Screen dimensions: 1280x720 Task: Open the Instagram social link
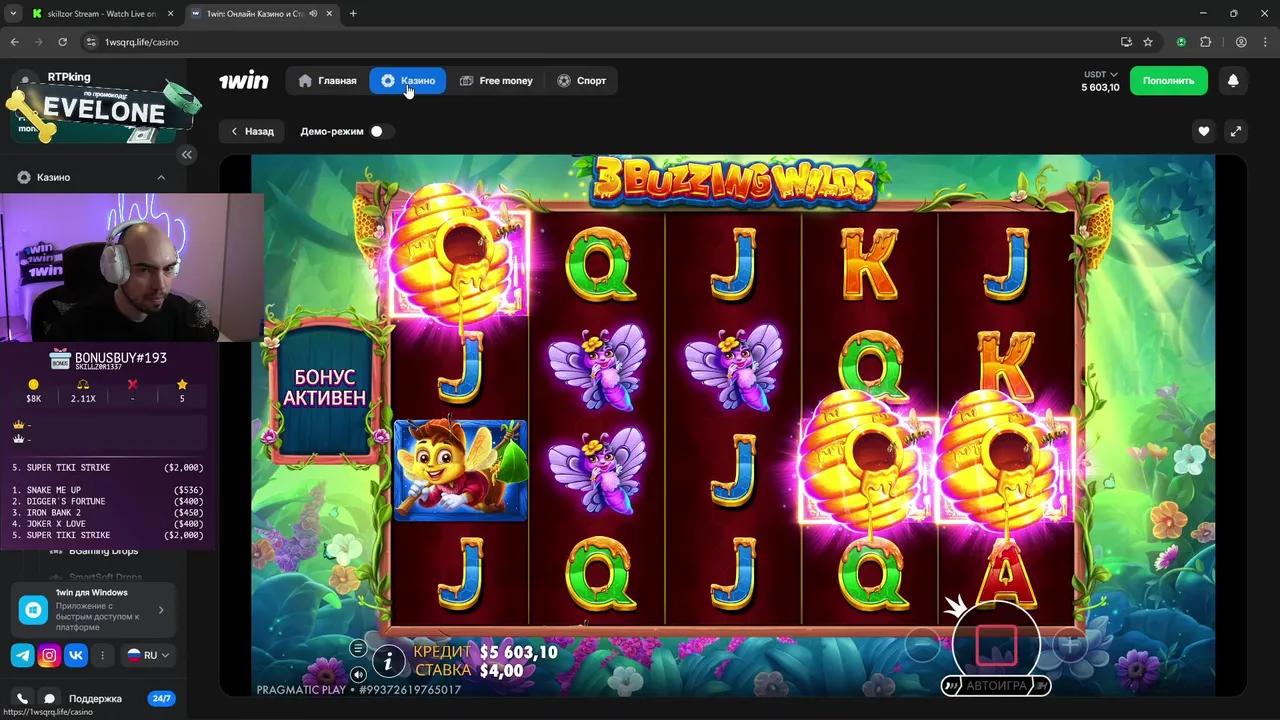click(x=49, y=655)
